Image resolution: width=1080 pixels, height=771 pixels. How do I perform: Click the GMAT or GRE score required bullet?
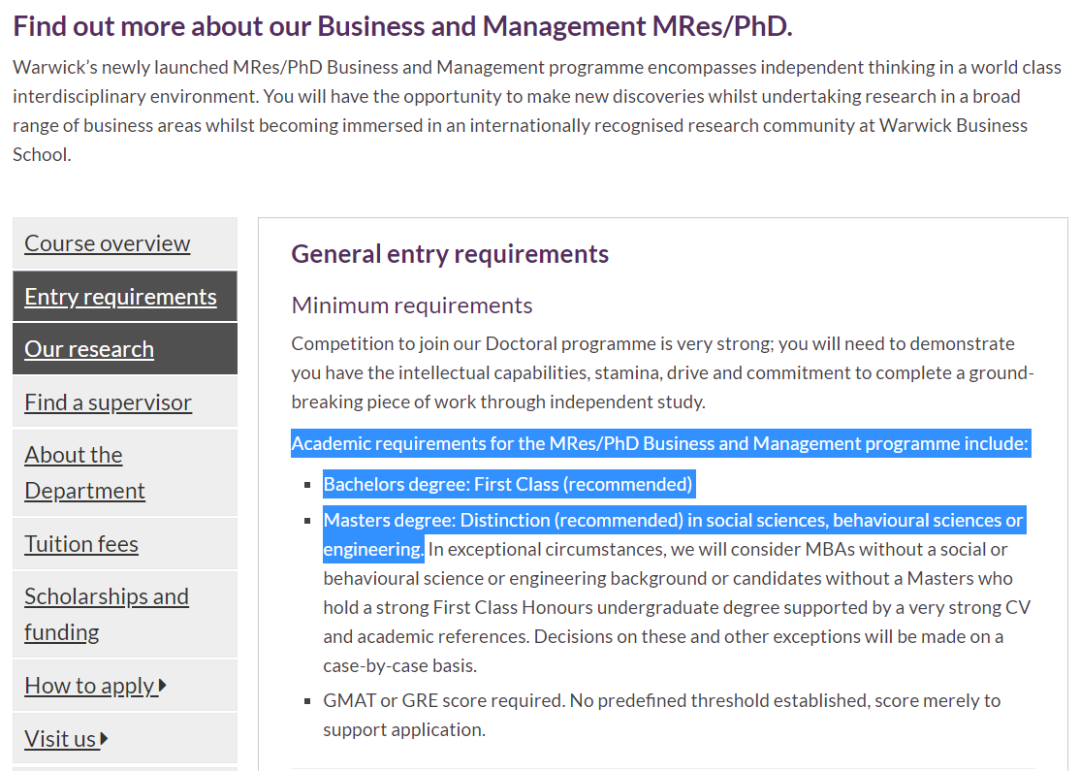(662, 715)
